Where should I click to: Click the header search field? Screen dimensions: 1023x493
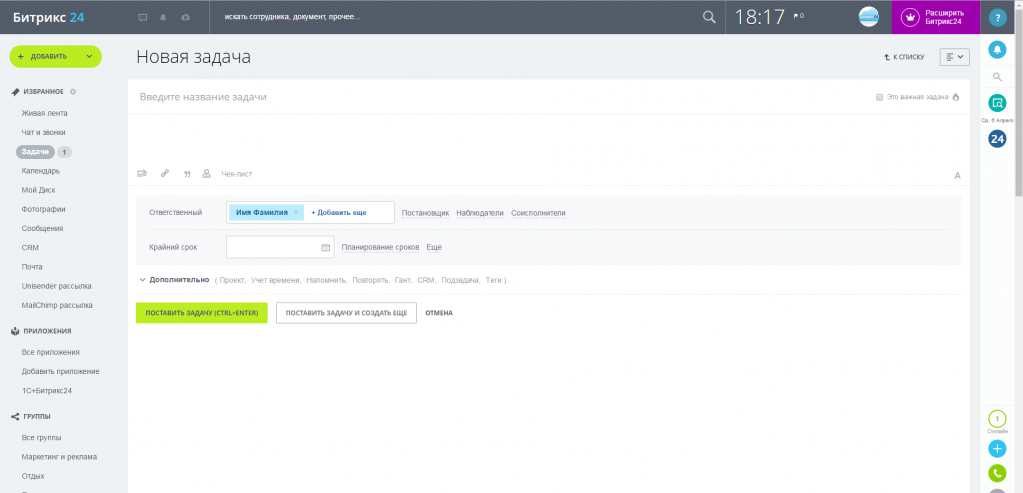[457, 17]
